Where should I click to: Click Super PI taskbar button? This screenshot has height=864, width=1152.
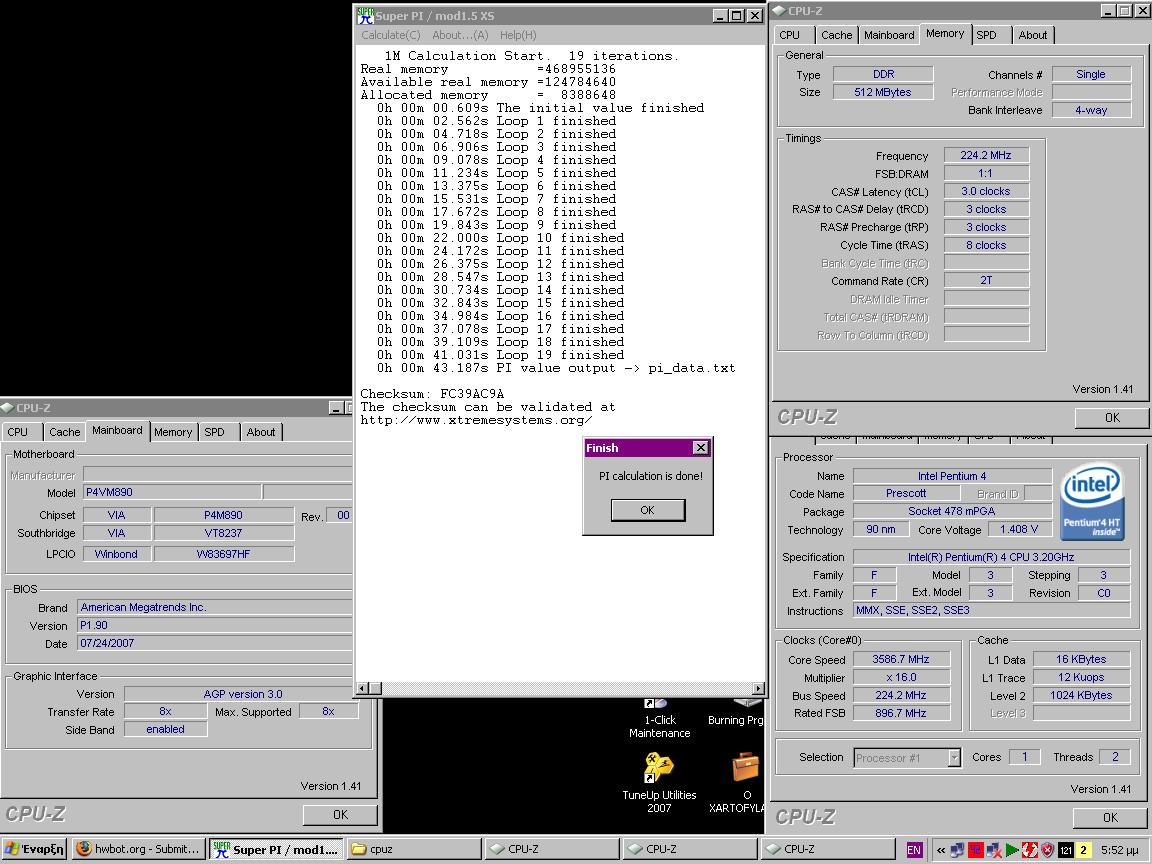tap(276, 849)
